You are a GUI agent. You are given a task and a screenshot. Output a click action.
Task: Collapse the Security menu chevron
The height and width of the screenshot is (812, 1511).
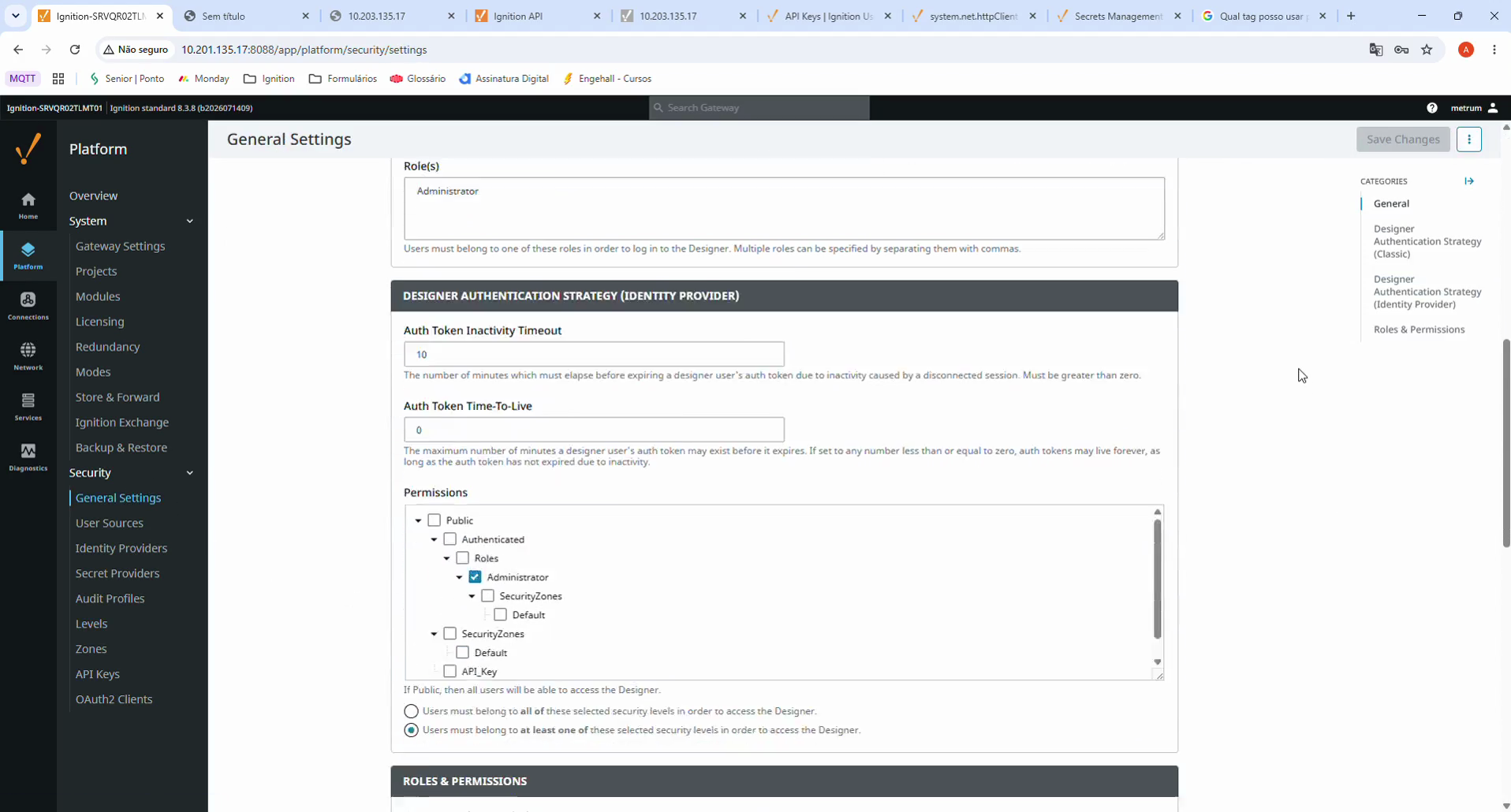coord(189,473)
